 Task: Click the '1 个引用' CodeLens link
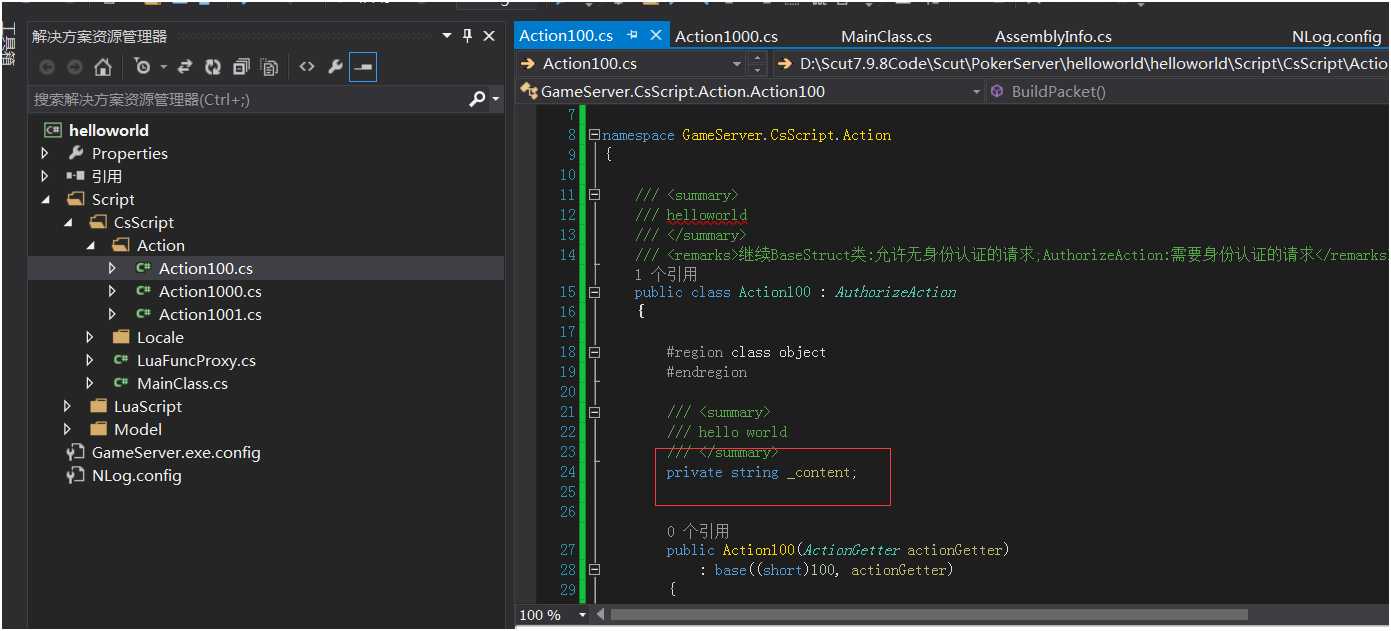(x=665, y=273)
